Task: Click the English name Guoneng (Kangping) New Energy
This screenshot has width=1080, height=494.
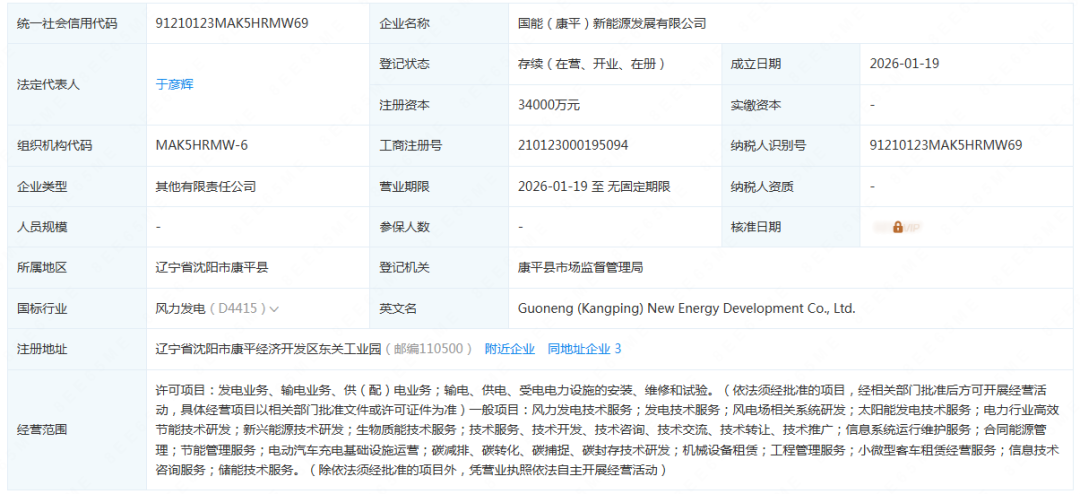Action: click(x=687, y=309)
